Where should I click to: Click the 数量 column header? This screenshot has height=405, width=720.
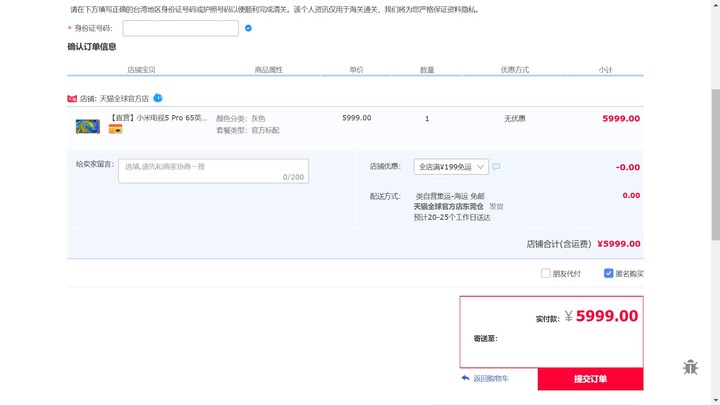tap(427, 70)
